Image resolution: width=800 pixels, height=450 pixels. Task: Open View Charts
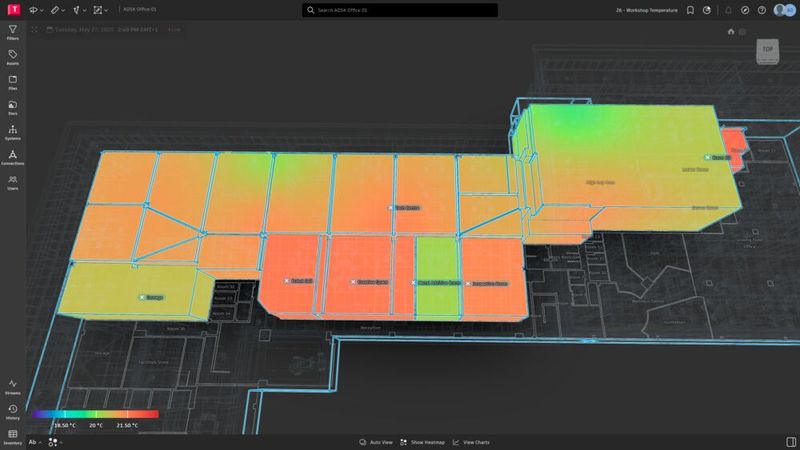[471, 442]
